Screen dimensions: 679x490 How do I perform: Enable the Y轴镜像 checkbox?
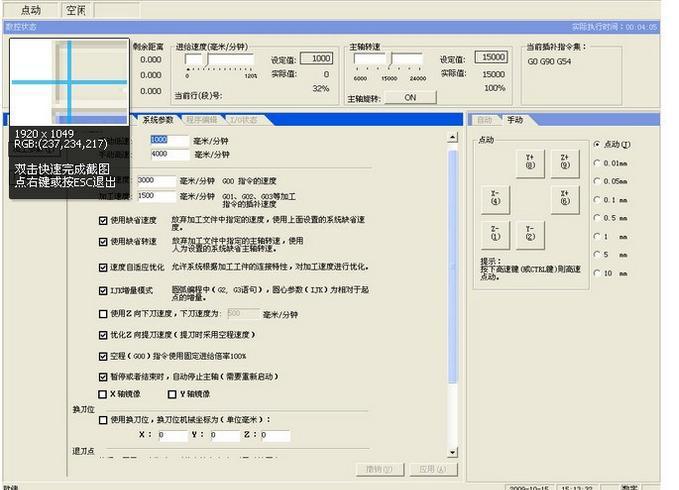click(172, 394)
